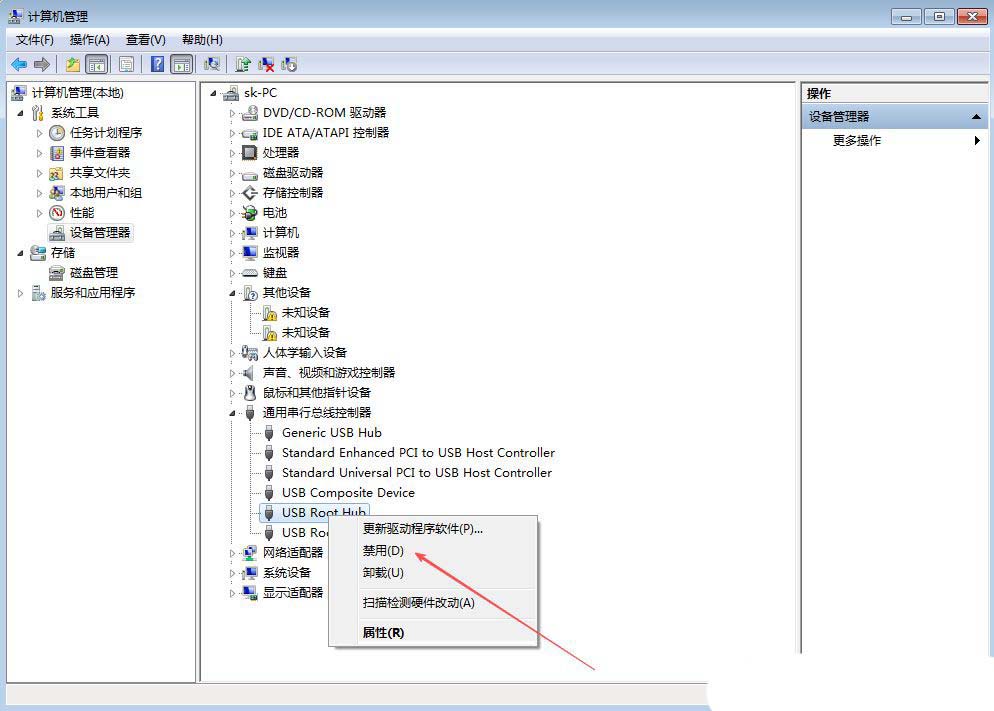Click the update driver software toolbar icon
The image size is (994, 711).
[243, 64]
